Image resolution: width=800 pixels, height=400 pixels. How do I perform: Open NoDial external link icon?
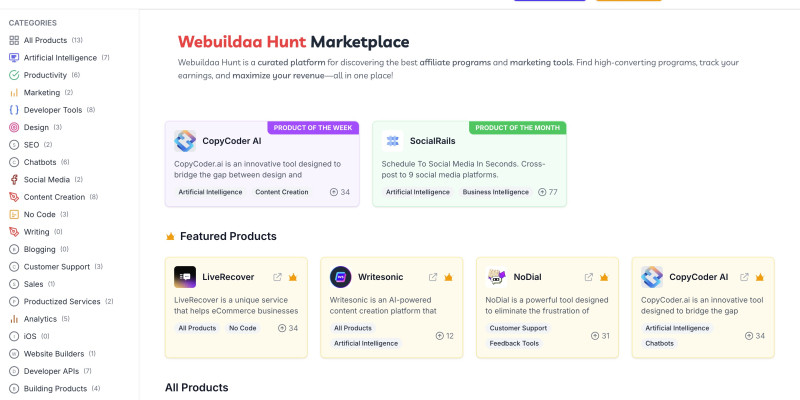tap(589, 277)
